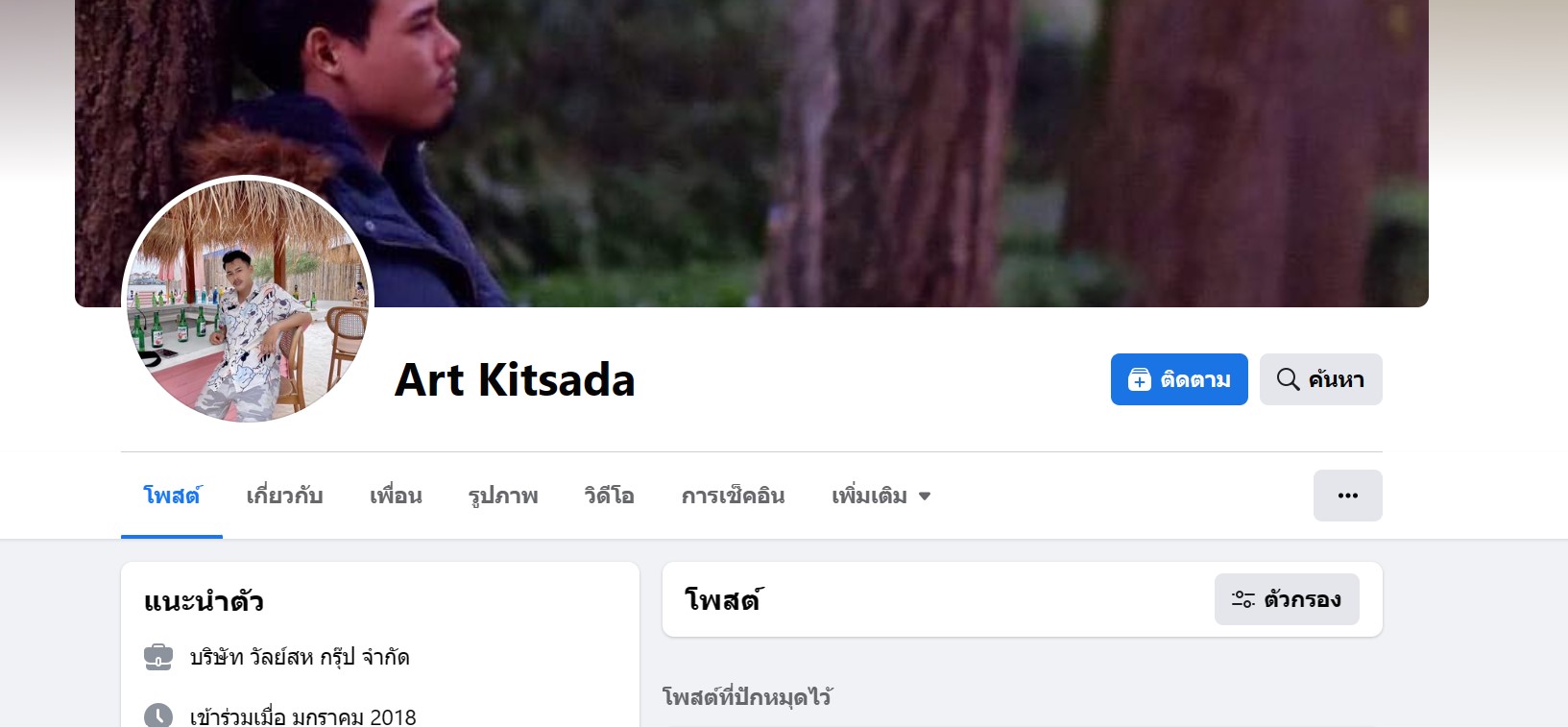The width and height of the screenshot is (1568, 727).
Task: Open the three-dots more options button
Action: (x=1347, y=496)
